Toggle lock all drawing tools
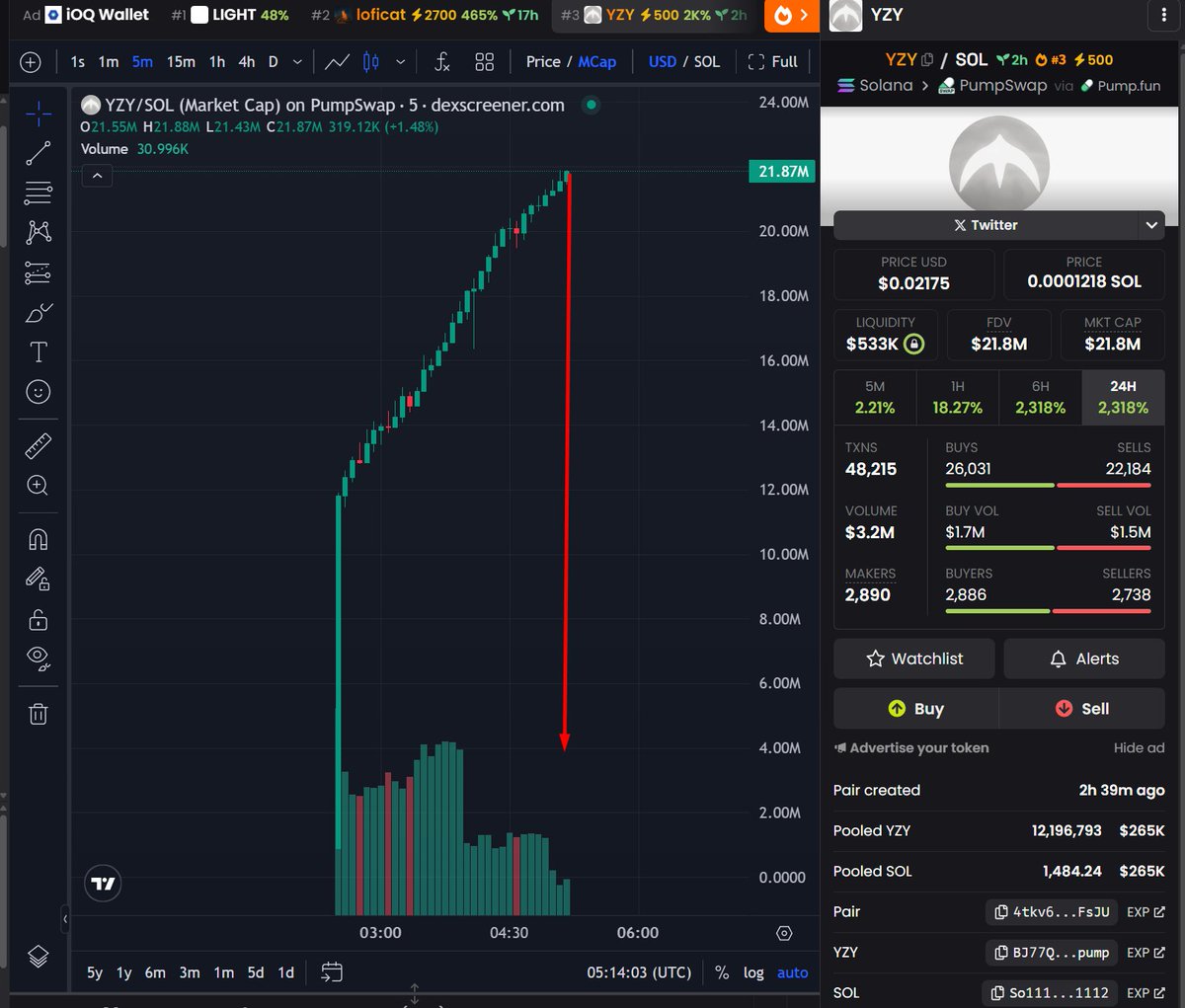Viewport: 1185px width, 1008px height. point(39,619)
